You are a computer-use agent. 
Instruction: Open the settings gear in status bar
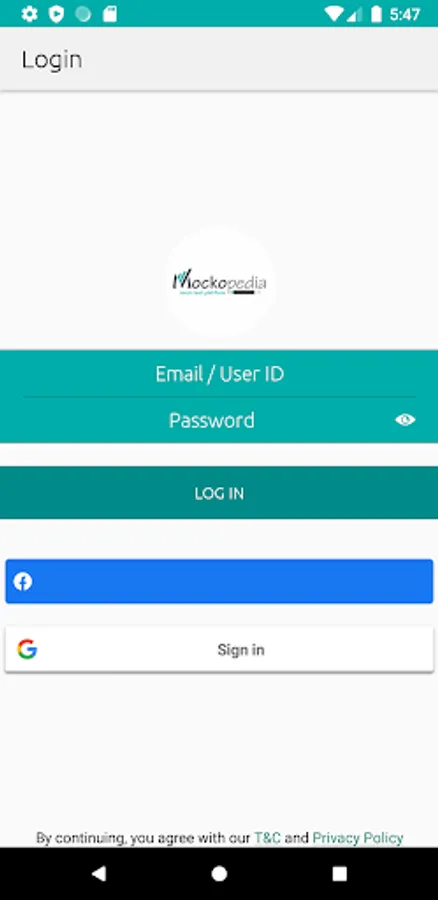[x=29, y=14]
